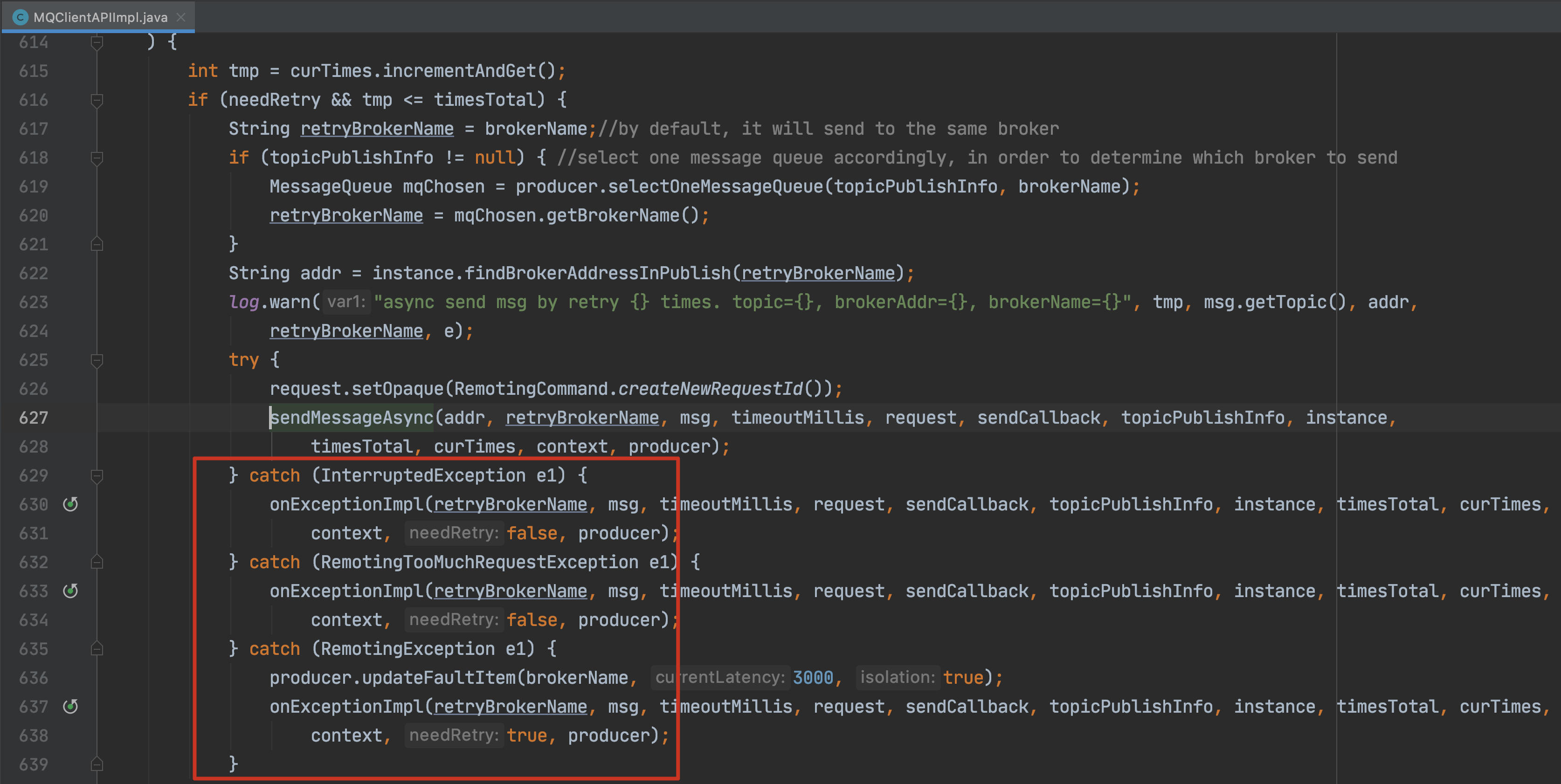The image size is (1561, 784).
Task: Collapse the try block starting at line 625
Action: [97, 360]
